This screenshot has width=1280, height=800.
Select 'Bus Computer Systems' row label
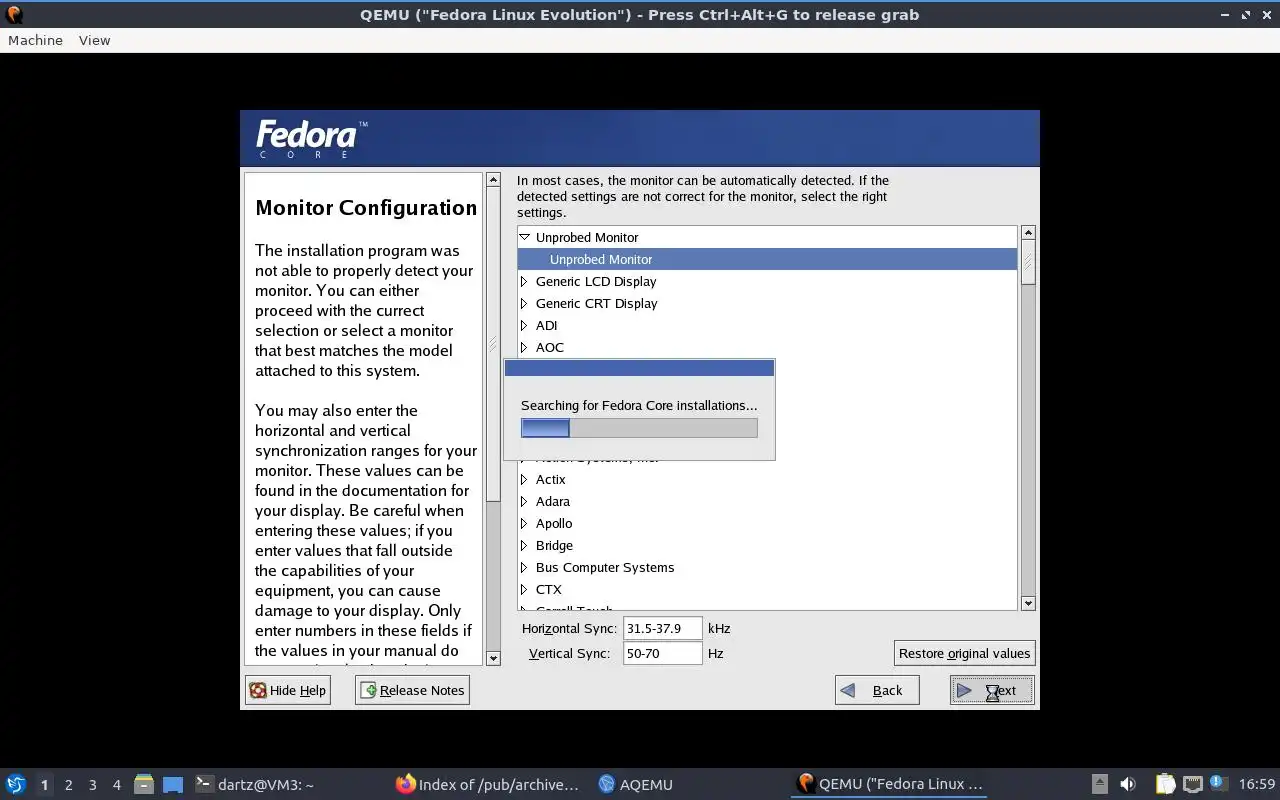605,567
